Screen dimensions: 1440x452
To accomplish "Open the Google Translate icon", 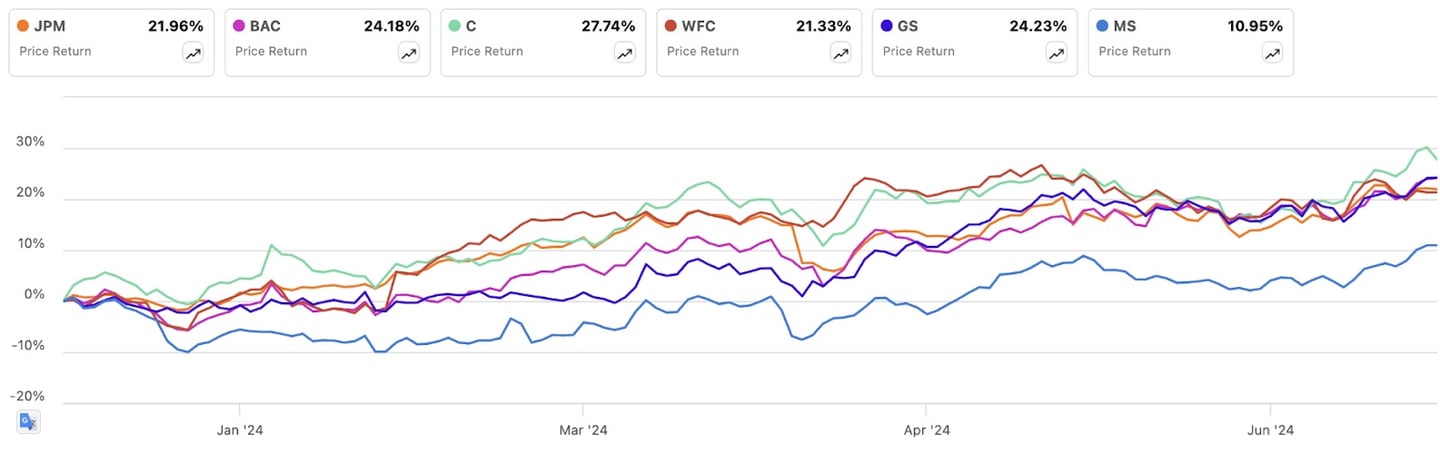I will pyautogui.click(x=28, y=422).
